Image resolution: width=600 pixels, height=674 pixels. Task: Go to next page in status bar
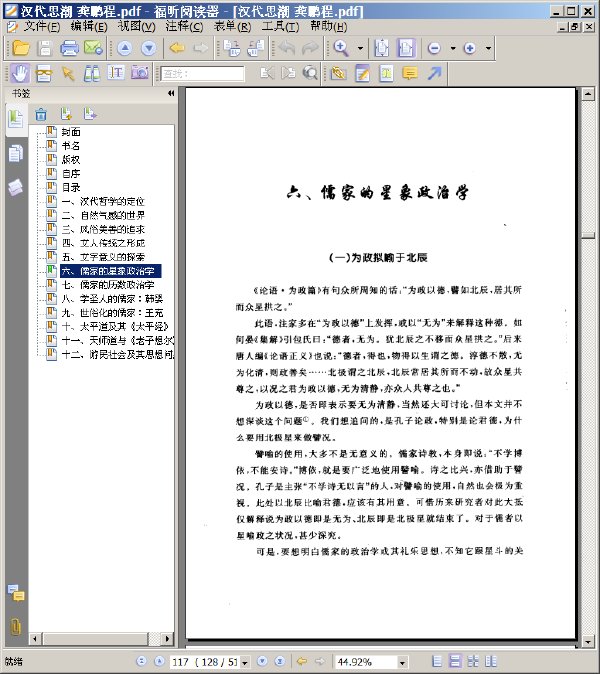point(262,661)
